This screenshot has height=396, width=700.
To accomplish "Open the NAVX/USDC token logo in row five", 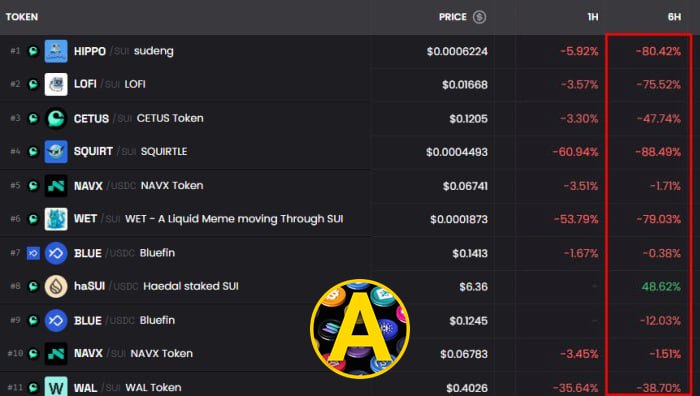I will (56, 186).
